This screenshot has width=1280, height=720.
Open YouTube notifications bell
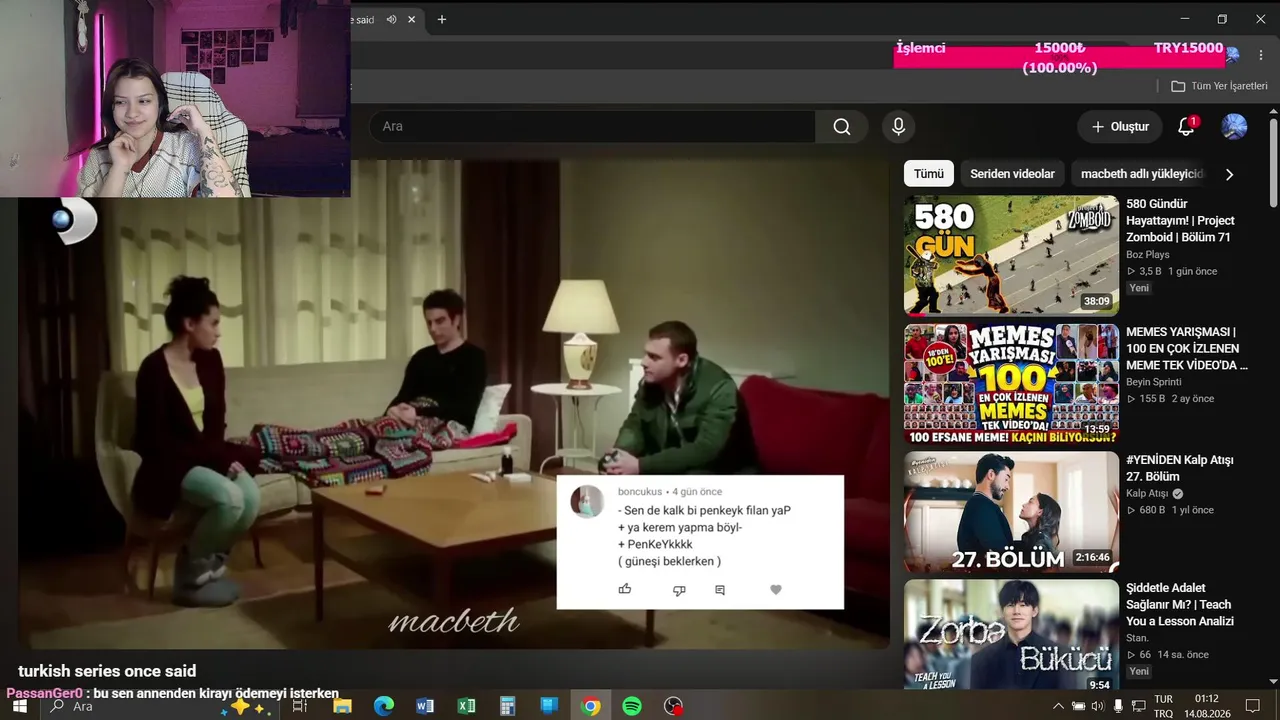pos(1186,127)
